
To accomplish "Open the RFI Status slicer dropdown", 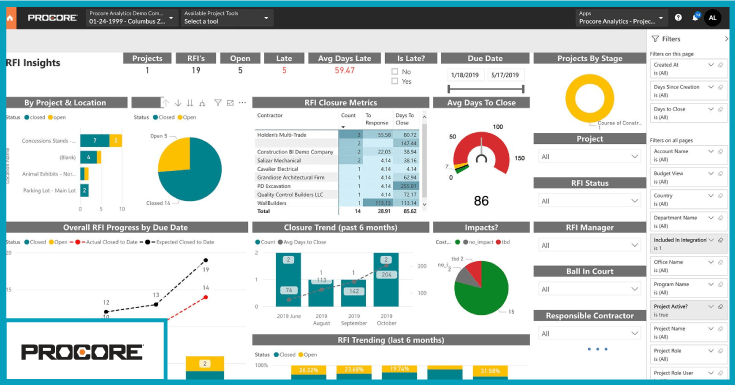I will pyautogui.click(x=589, y=201).
